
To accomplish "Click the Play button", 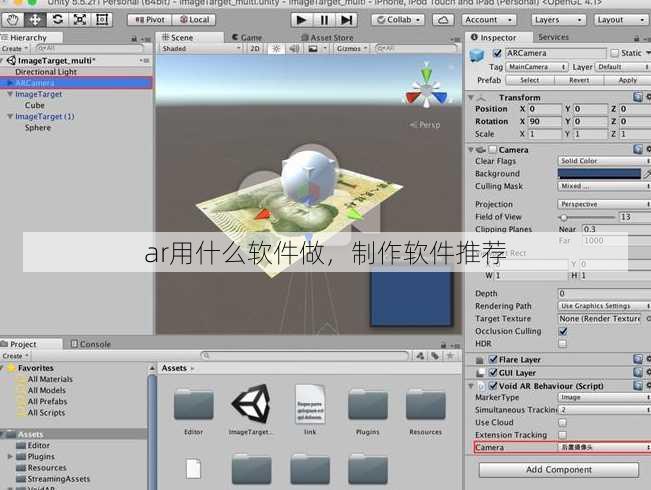I will (x=301, y=20).
